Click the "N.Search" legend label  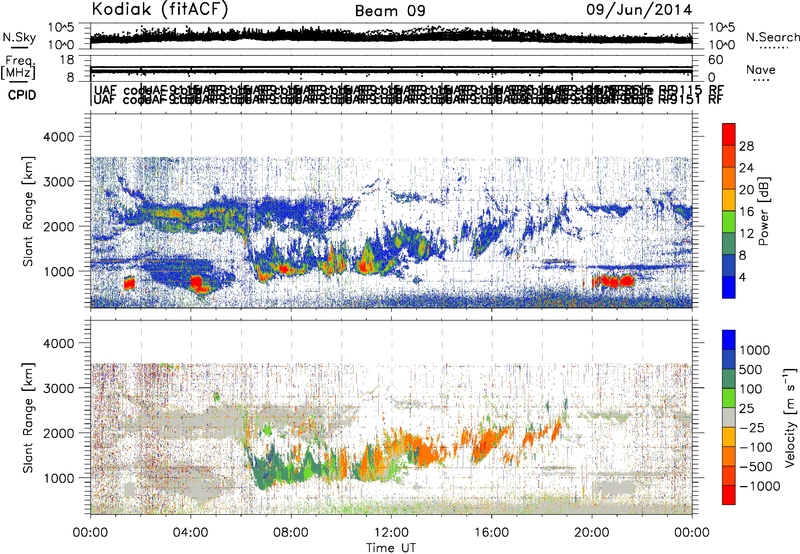772,37
